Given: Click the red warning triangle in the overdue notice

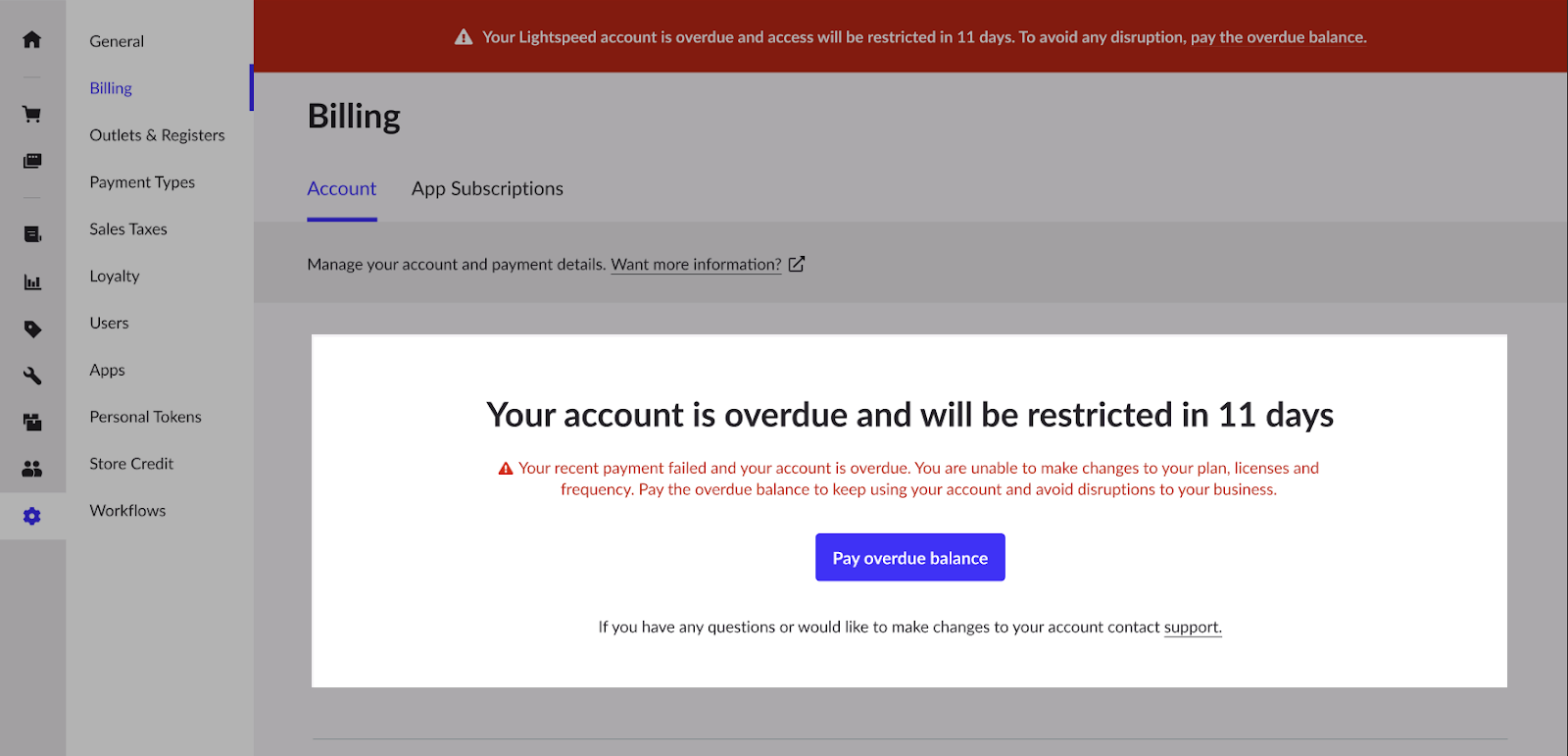Looking at the screenshot, I should tap(506, 469).
